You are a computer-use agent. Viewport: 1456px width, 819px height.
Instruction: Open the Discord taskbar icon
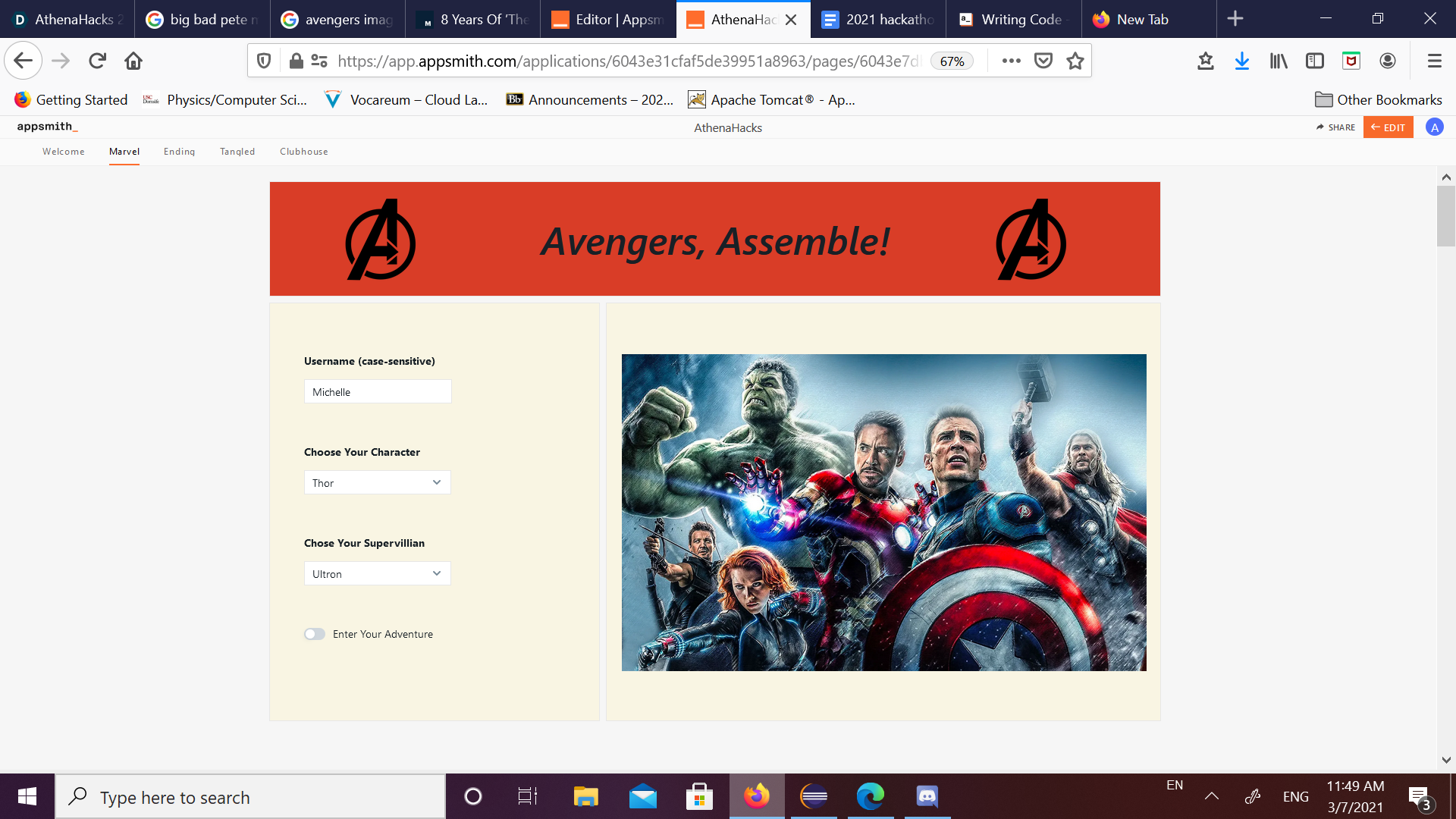(x=927, y=796)
